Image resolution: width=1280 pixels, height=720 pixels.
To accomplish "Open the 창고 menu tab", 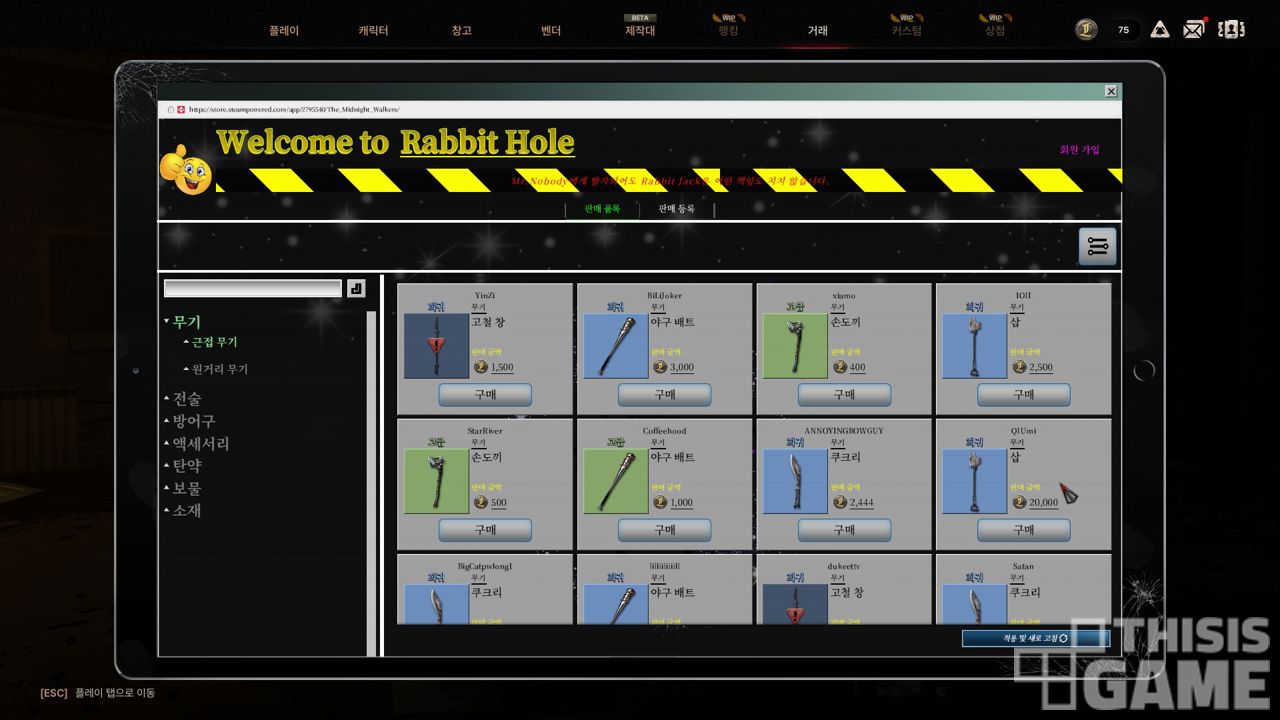I will point(461,31).
